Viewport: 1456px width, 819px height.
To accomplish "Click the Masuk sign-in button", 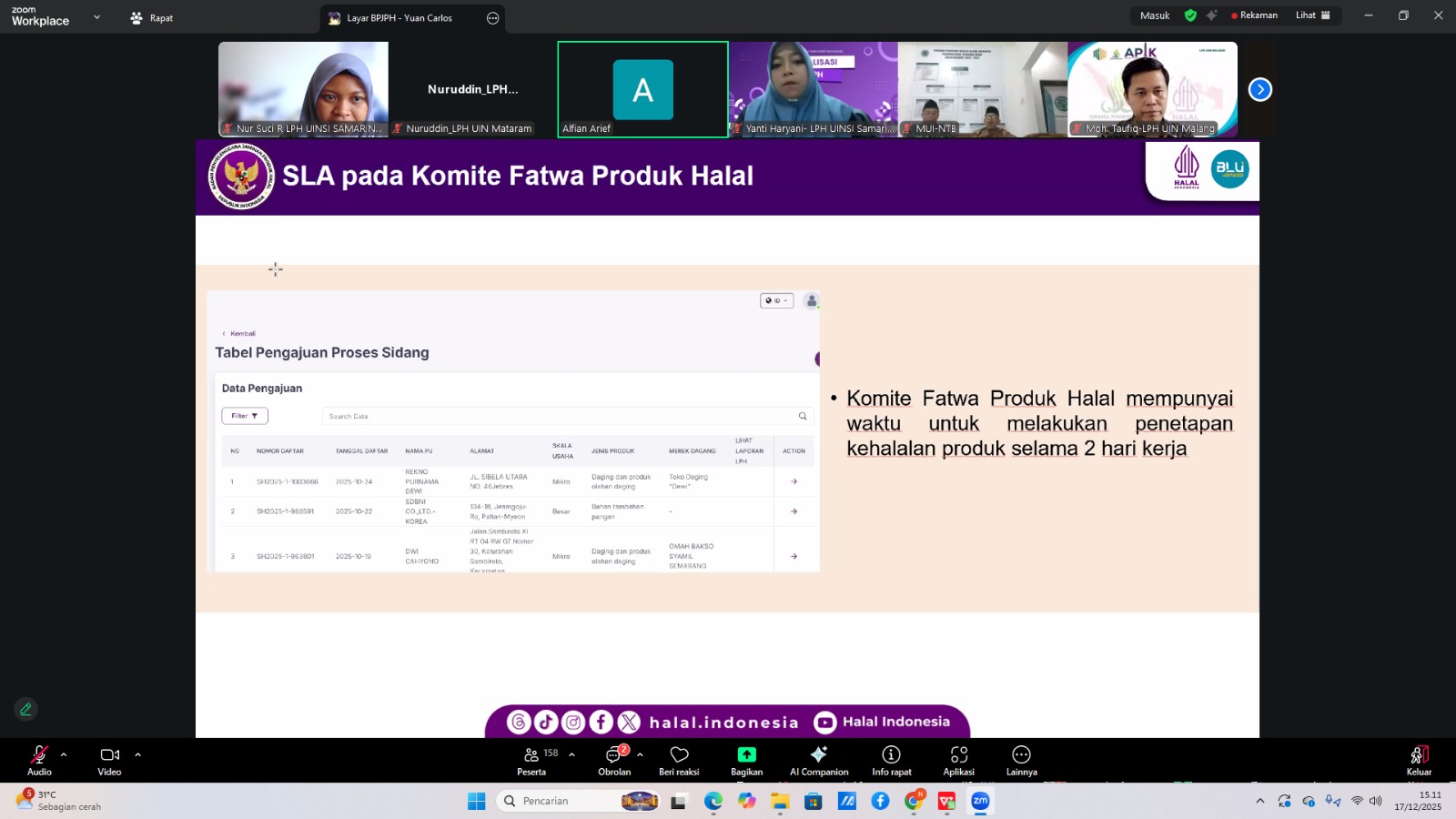I will tap(1155, 15).
